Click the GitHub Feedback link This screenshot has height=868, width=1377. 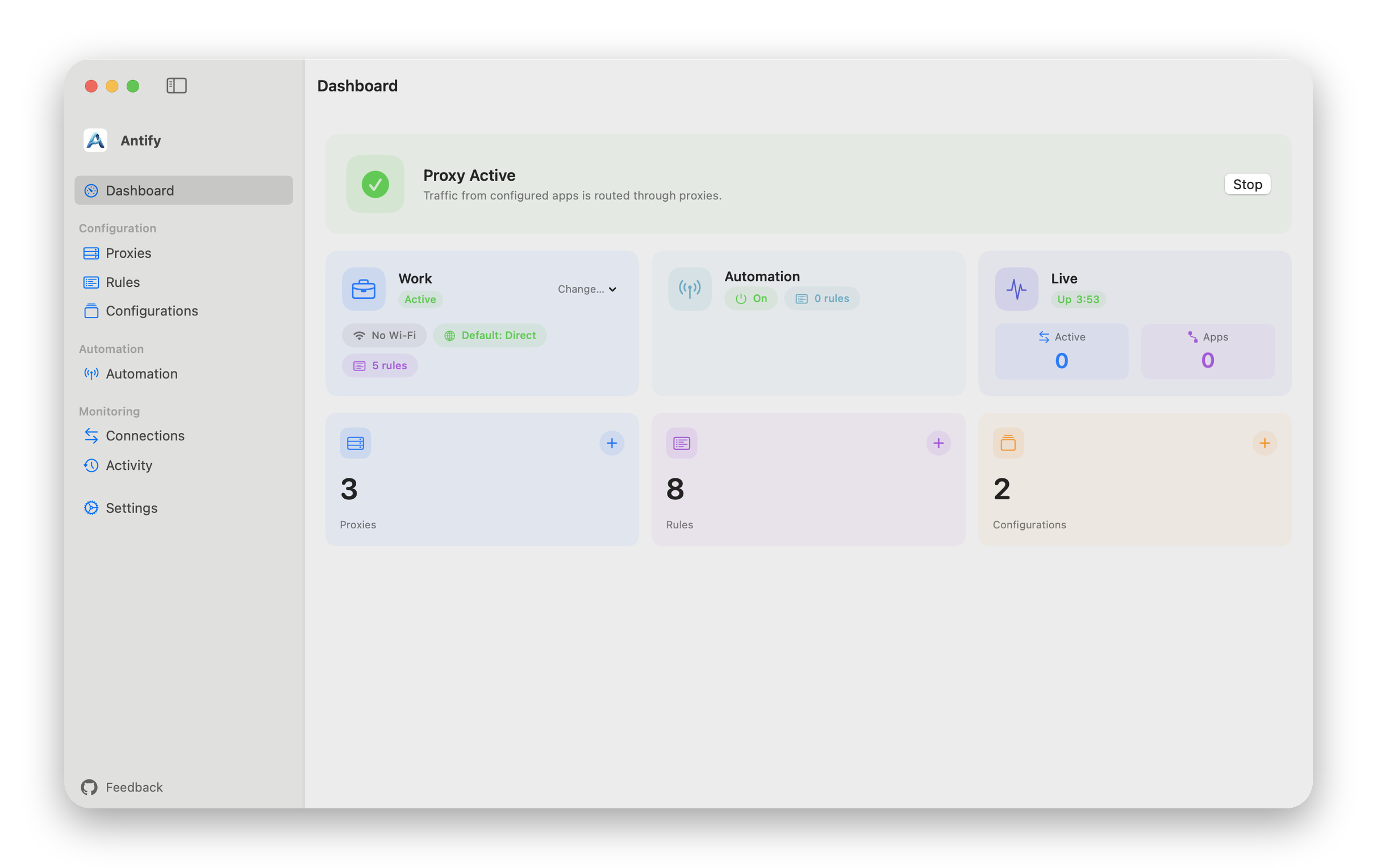coord(122,787)
